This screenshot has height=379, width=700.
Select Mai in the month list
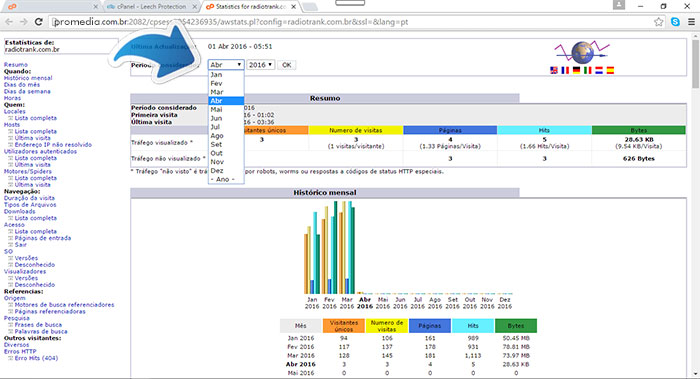226,109
